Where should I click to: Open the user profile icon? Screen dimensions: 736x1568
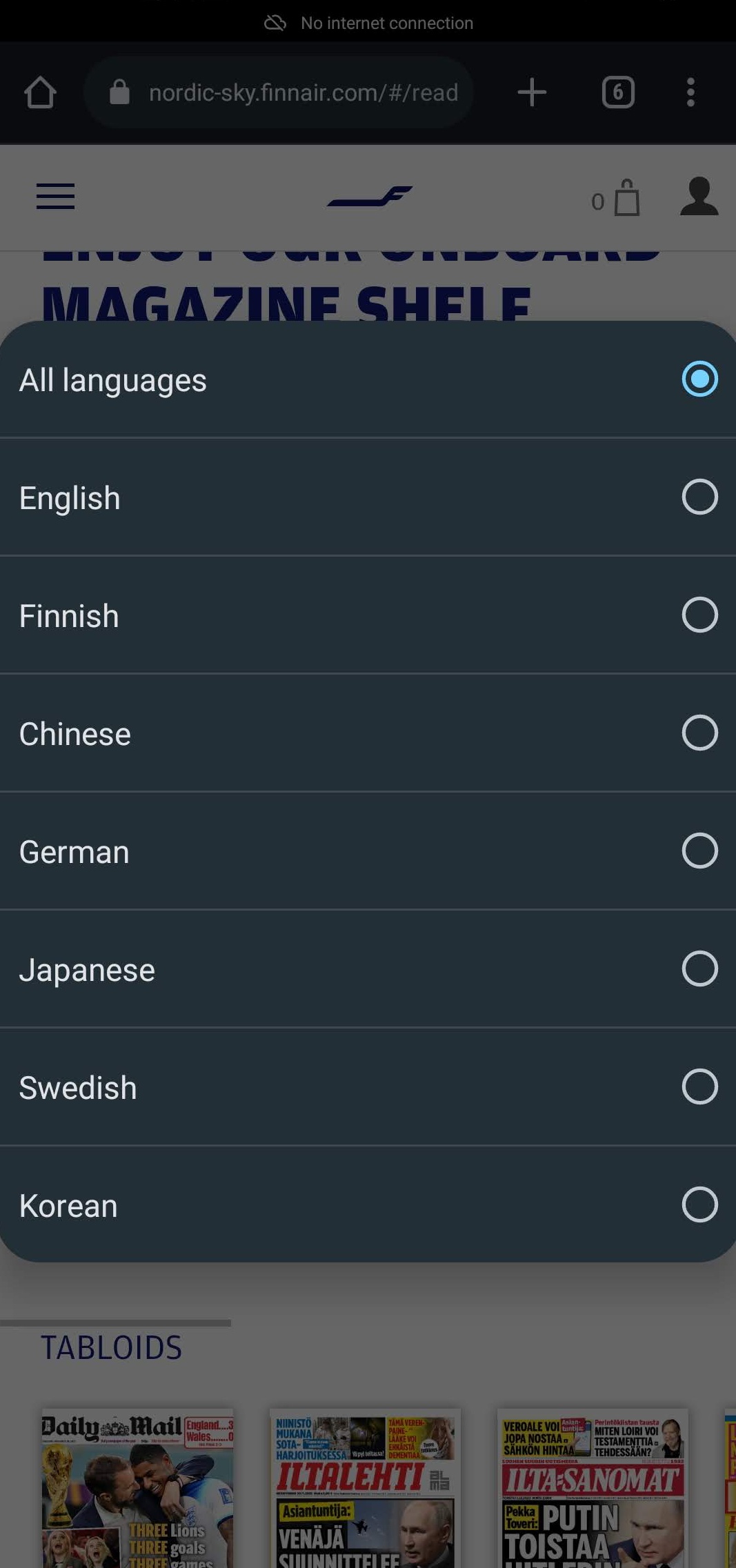[699, 197]
